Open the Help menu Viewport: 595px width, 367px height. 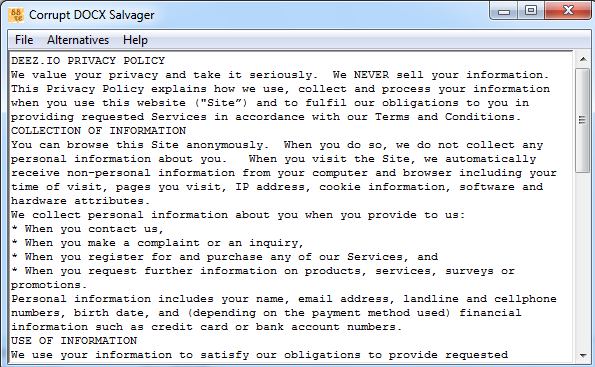135,40
